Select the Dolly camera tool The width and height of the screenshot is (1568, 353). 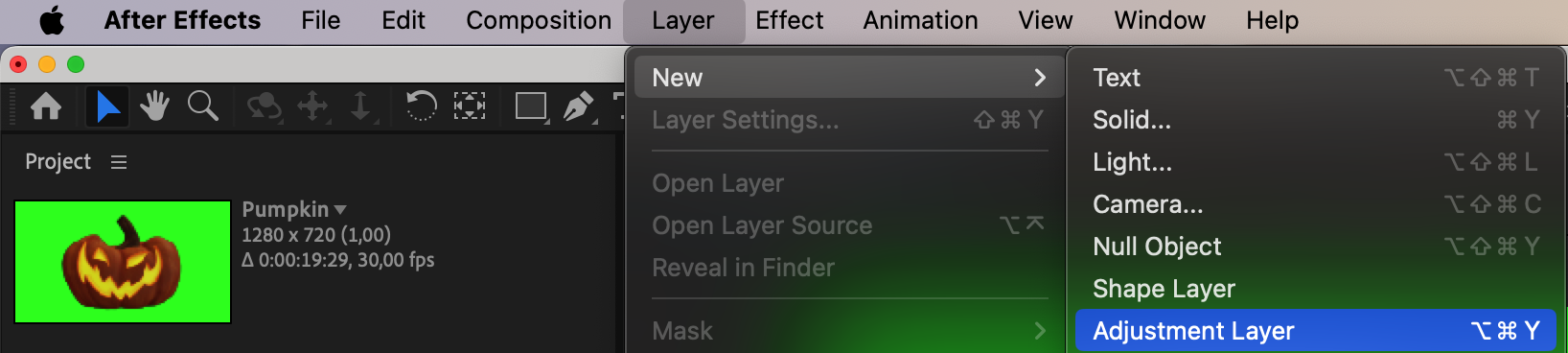coord(361,106)
